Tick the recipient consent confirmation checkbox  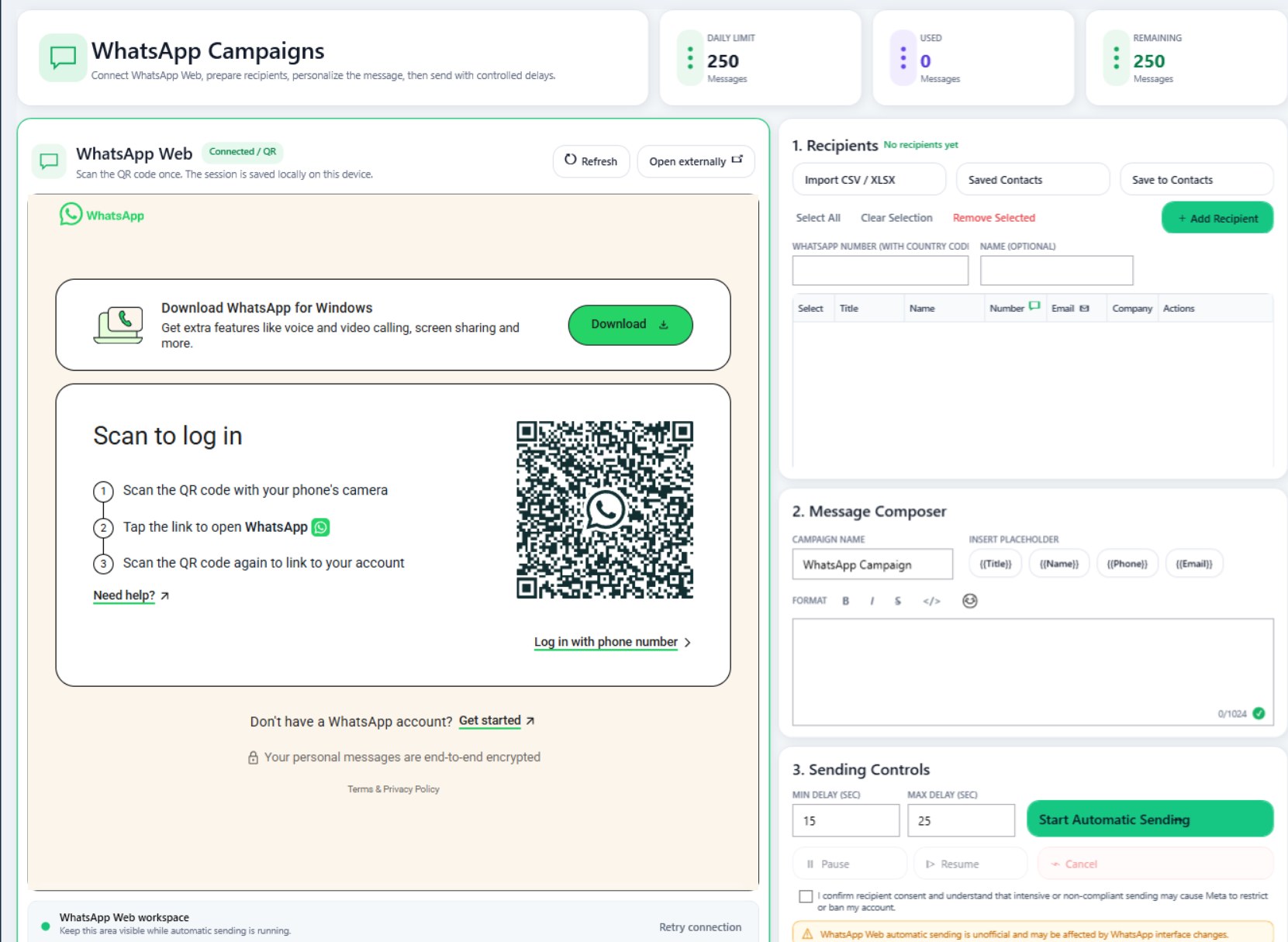pos(806,896)
